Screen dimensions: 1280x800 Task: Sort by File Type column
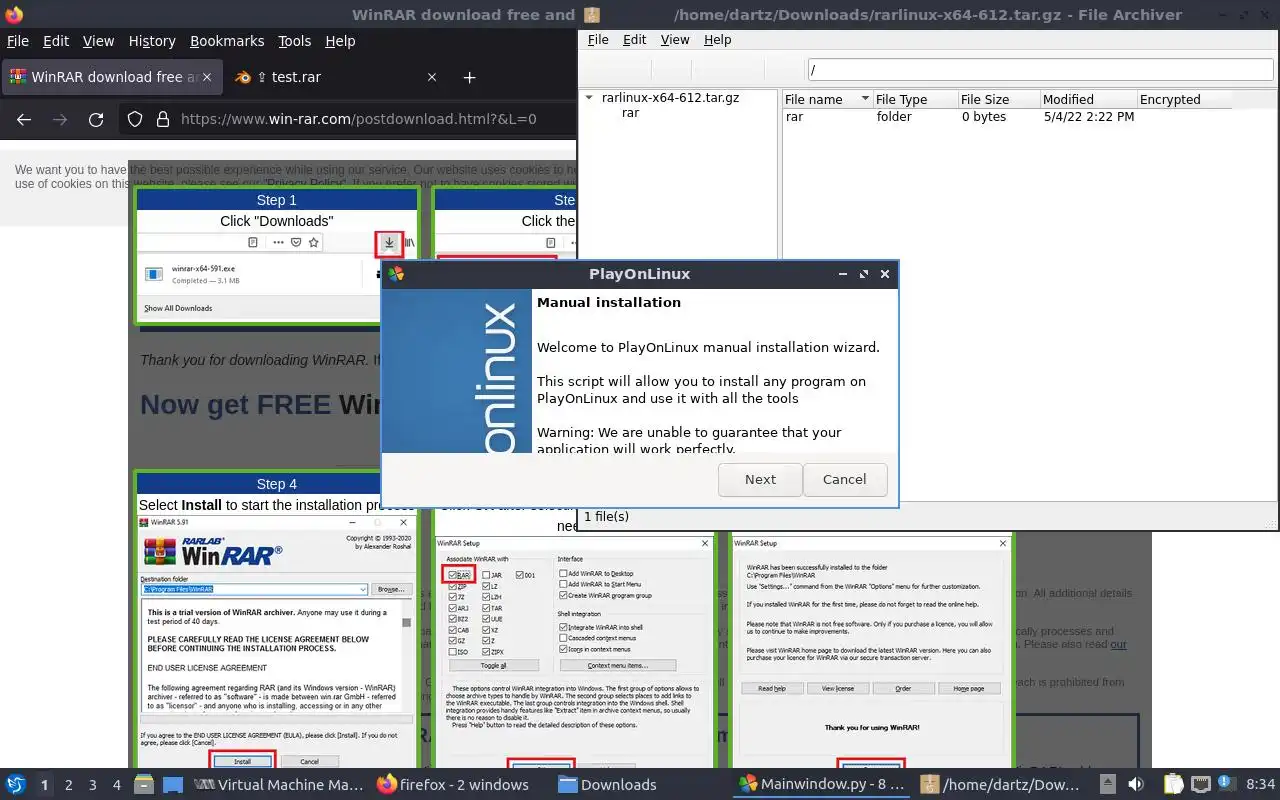pyautogui.click(x=914, y=99)
